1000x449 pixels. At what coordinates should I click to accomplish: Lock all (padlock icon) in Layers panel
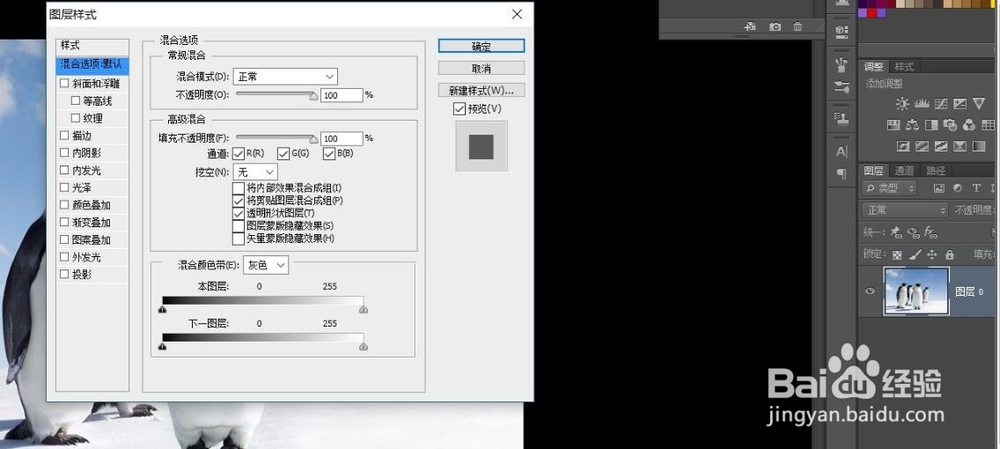(950, 254)
